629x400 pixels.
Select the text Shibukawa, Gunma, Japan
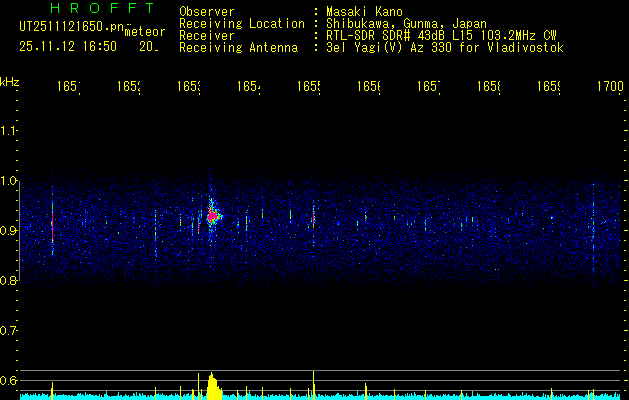click(406, 24)
